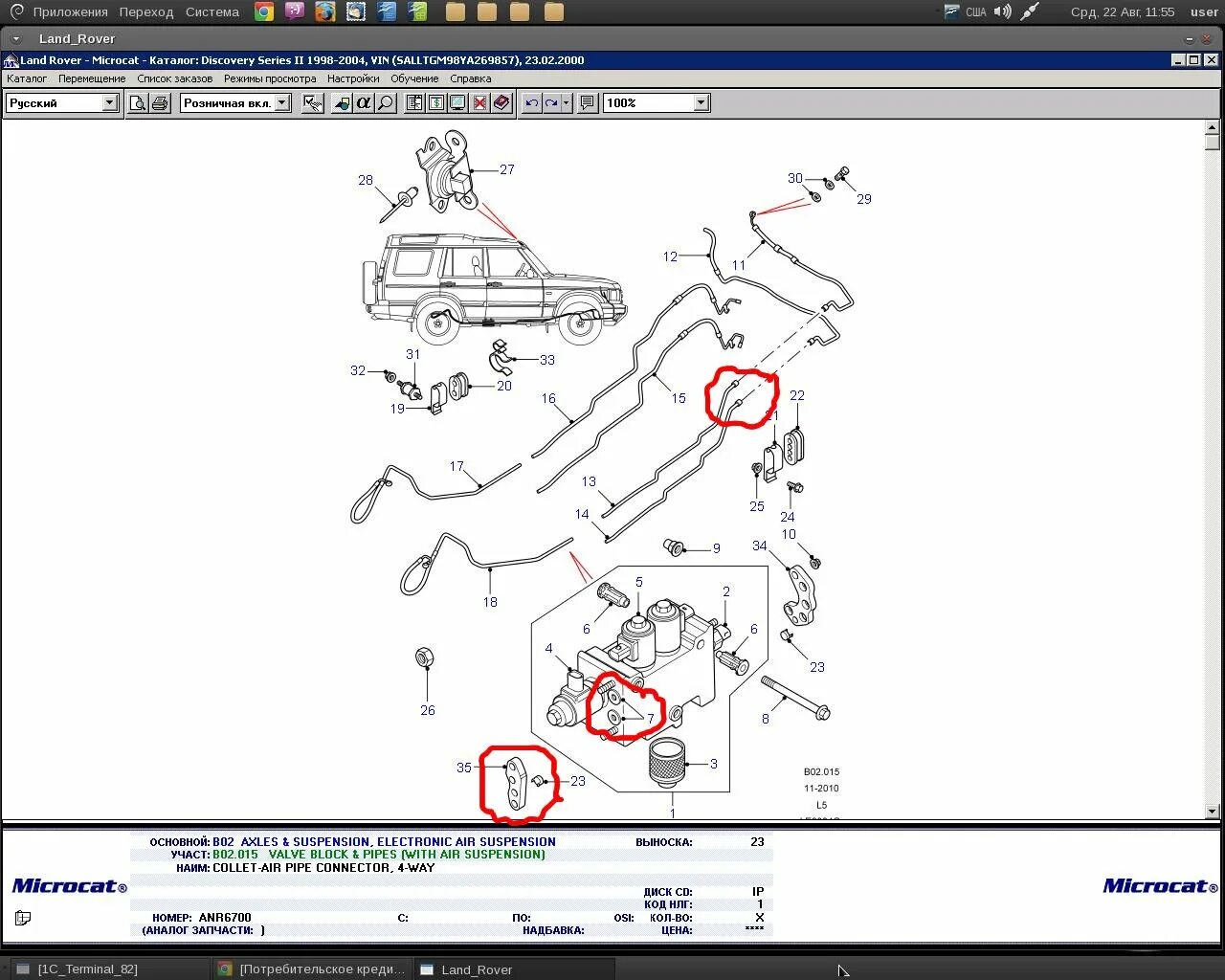This screenshot has height=980, width=1225.
Task: Open Land_Rover window menu arrow
Action: click(x=16, y=39)
